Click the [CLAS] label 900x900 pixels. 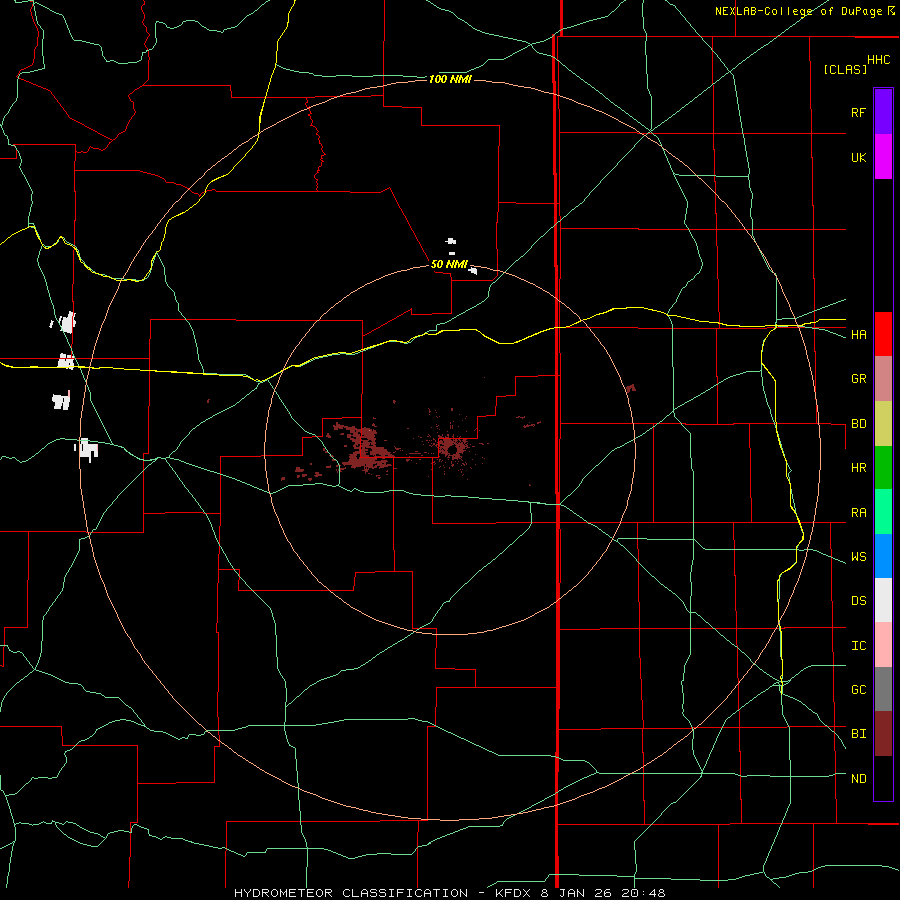pyautogui.click(x=845, y=70)
